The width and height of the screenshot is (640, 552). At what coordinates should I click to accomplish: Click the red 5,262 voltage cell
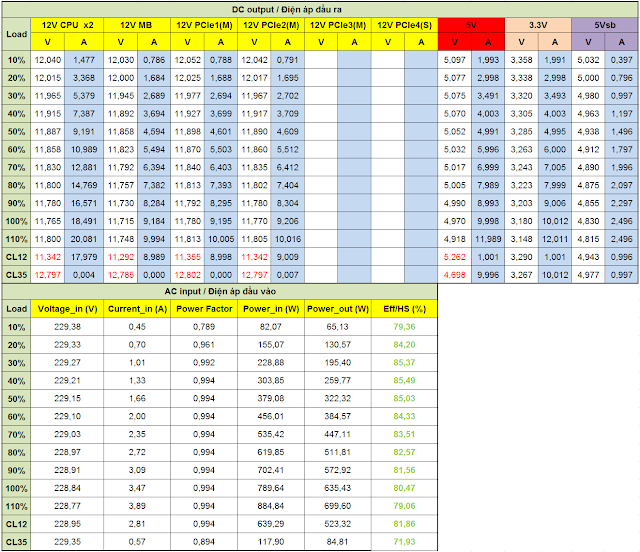tap(455, 256)
